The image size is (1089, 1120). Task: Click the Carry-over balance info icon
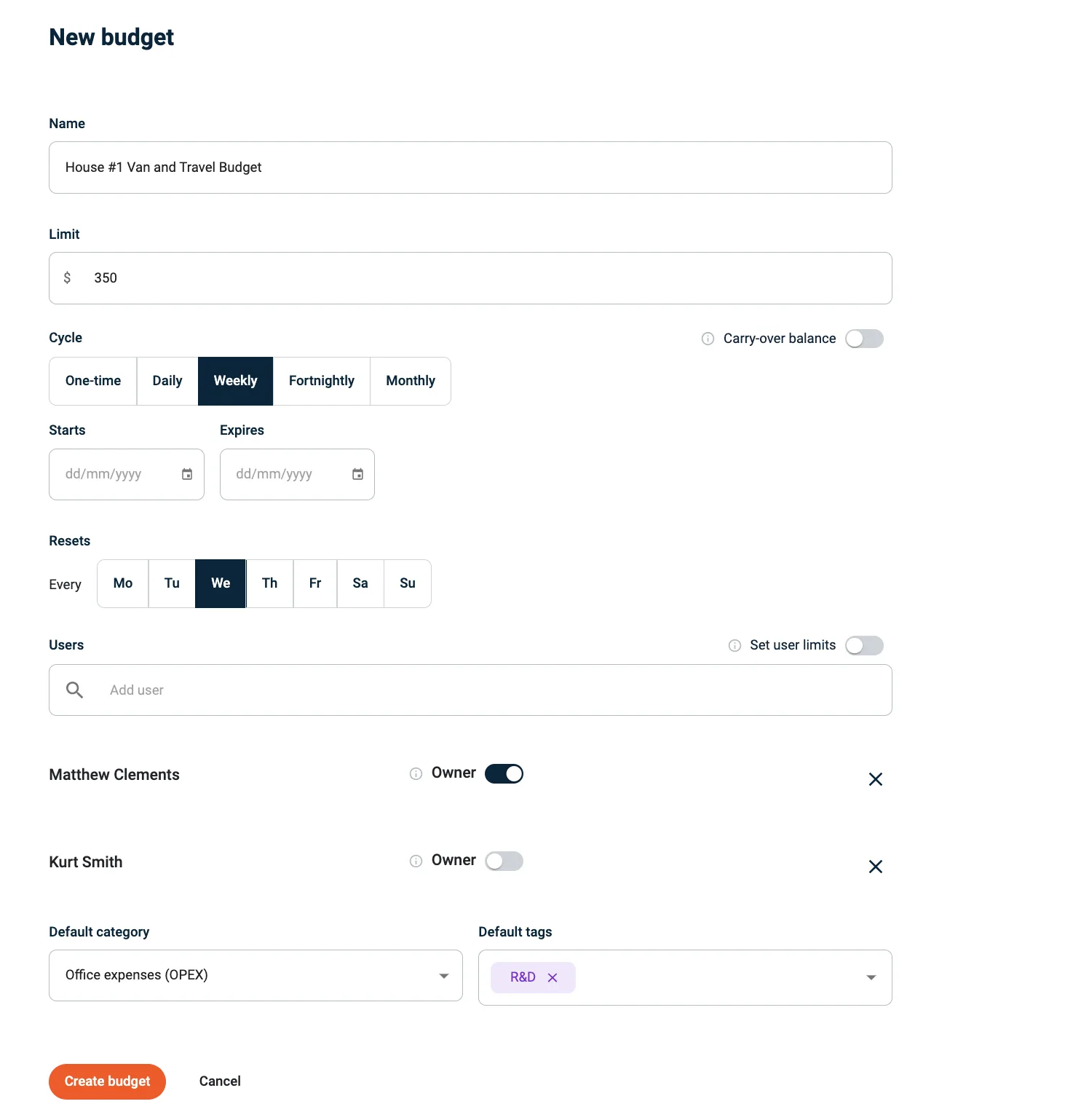point(707,338)
